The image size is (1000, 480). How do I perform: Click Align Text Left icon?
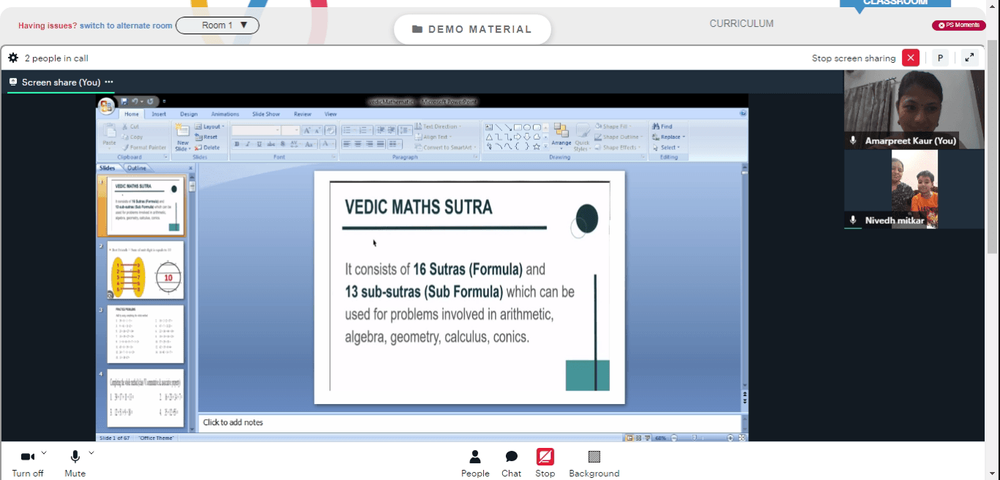pyautogui.click(x=346, y=145)
